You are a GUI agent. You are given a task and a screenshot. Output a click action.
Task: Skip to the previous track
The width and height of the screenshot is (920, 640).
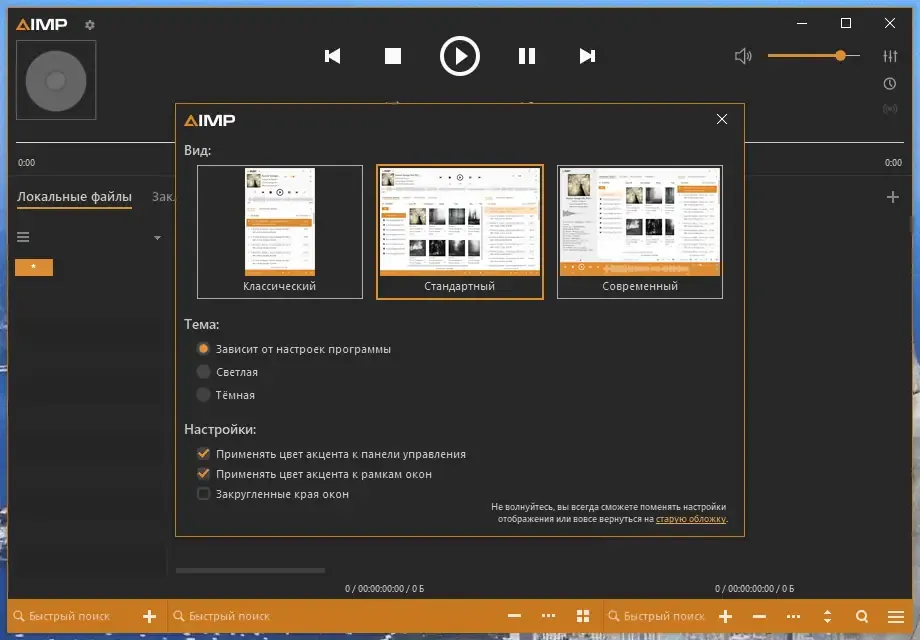click(x=333, y=56)
